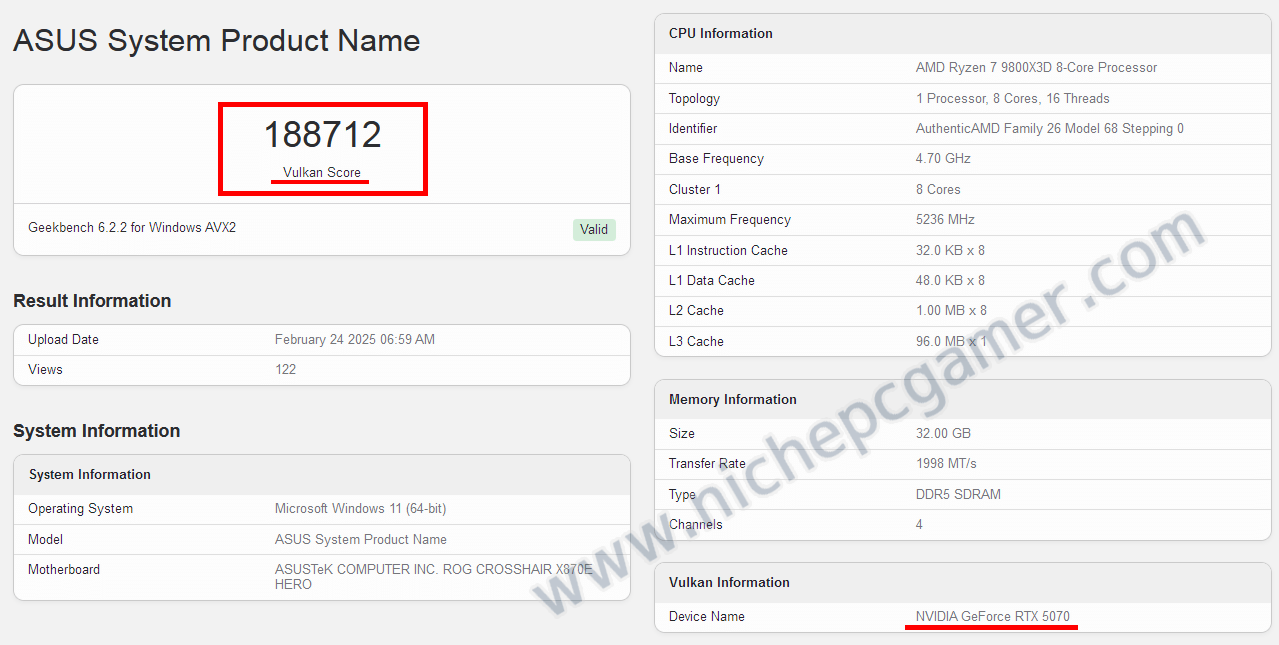
Task: Click the Vulkan Score label
Action: (x=322, y=172)
